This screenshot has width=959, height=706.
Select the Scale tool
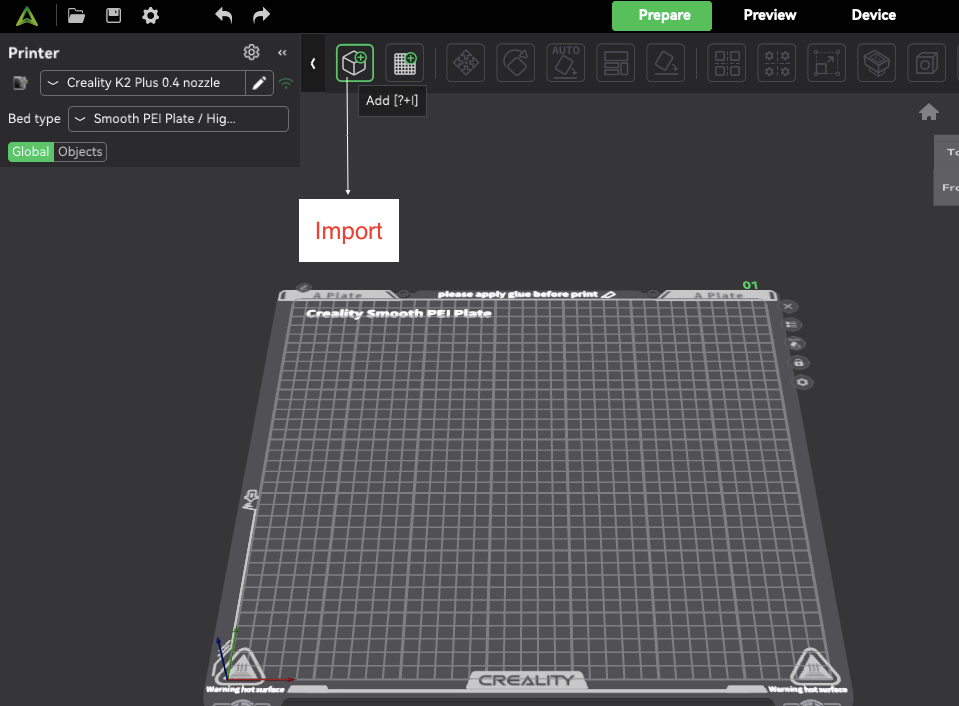pos(827,62)
